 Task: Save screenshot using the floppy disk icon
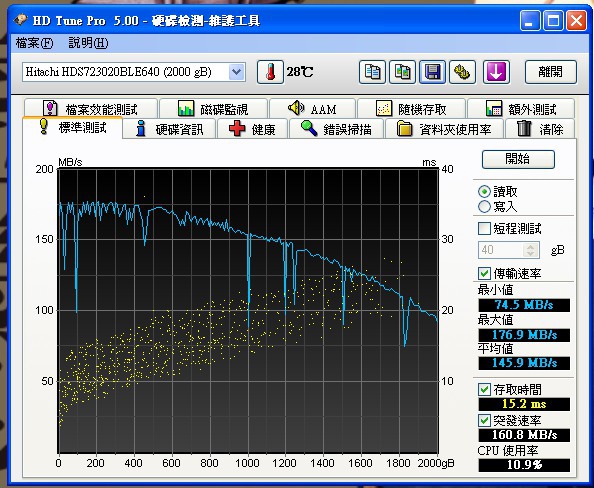point(432,72)
